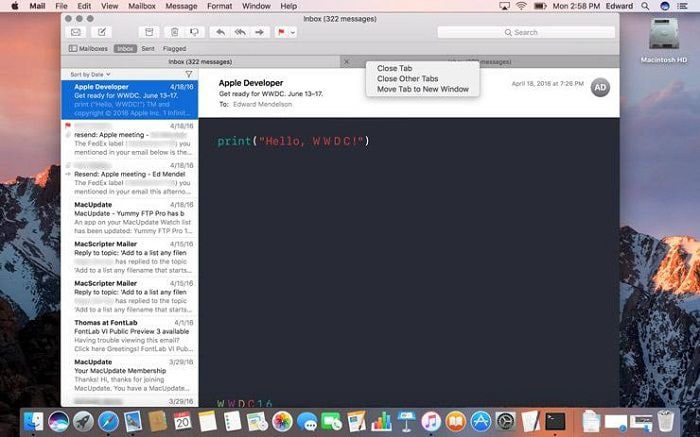Viewport: 700px width, 437px height.
Task: Select Inbox in the favorites bar
Action: [125, 48]
